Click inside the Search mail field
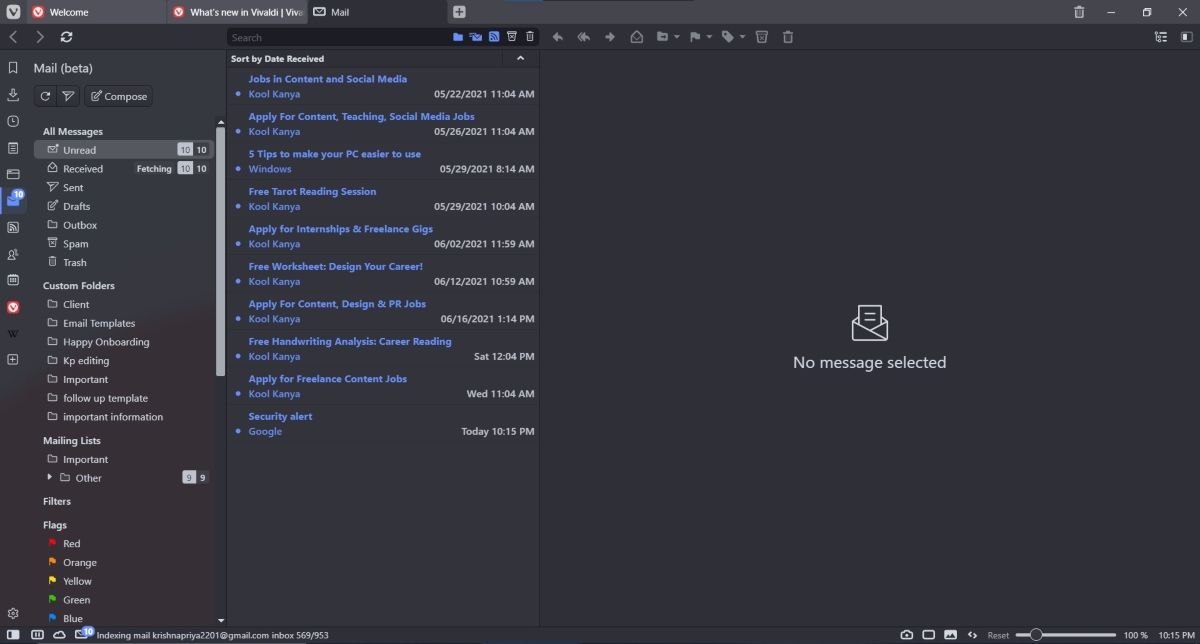Image resolution: width=1200 pixels, height=644 pixels. 330,37
